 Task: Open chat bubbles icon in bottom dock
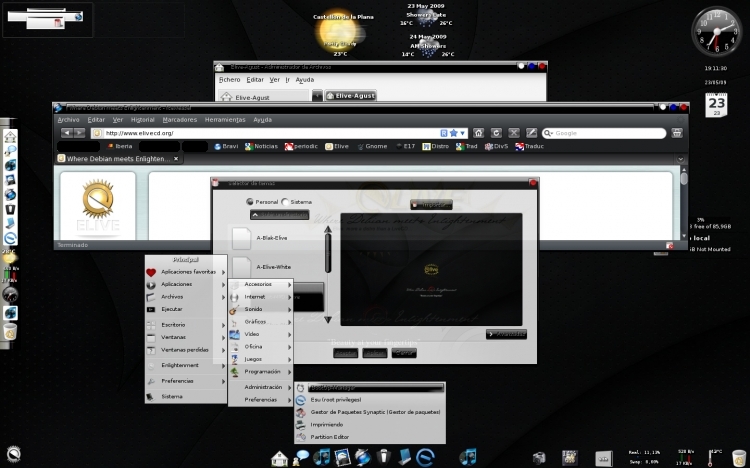302,457
